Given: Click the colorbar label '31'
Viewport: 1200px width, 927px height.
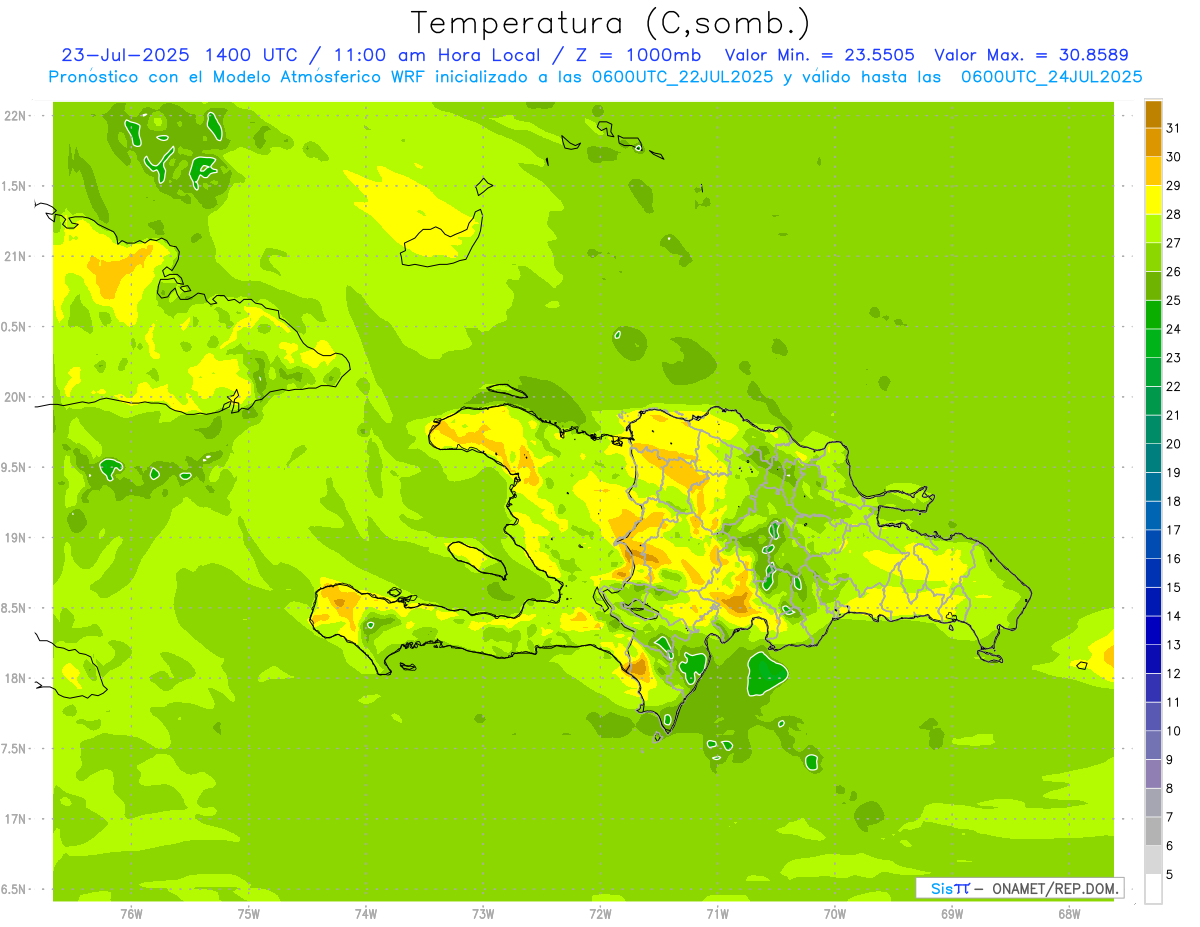Looking at the screenshot, I should click(1174, 128).
